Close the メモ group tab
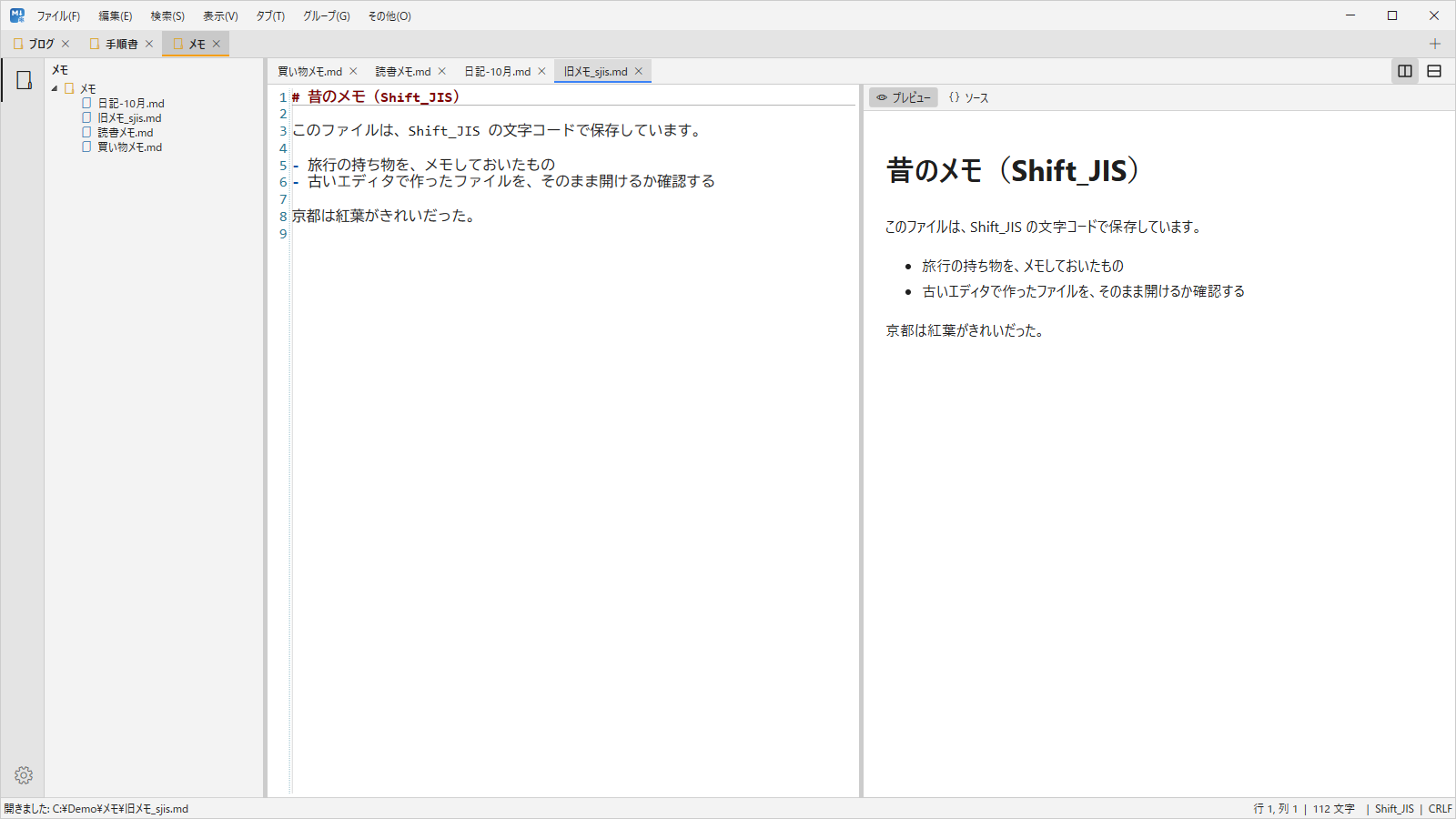 click(217, 44)
